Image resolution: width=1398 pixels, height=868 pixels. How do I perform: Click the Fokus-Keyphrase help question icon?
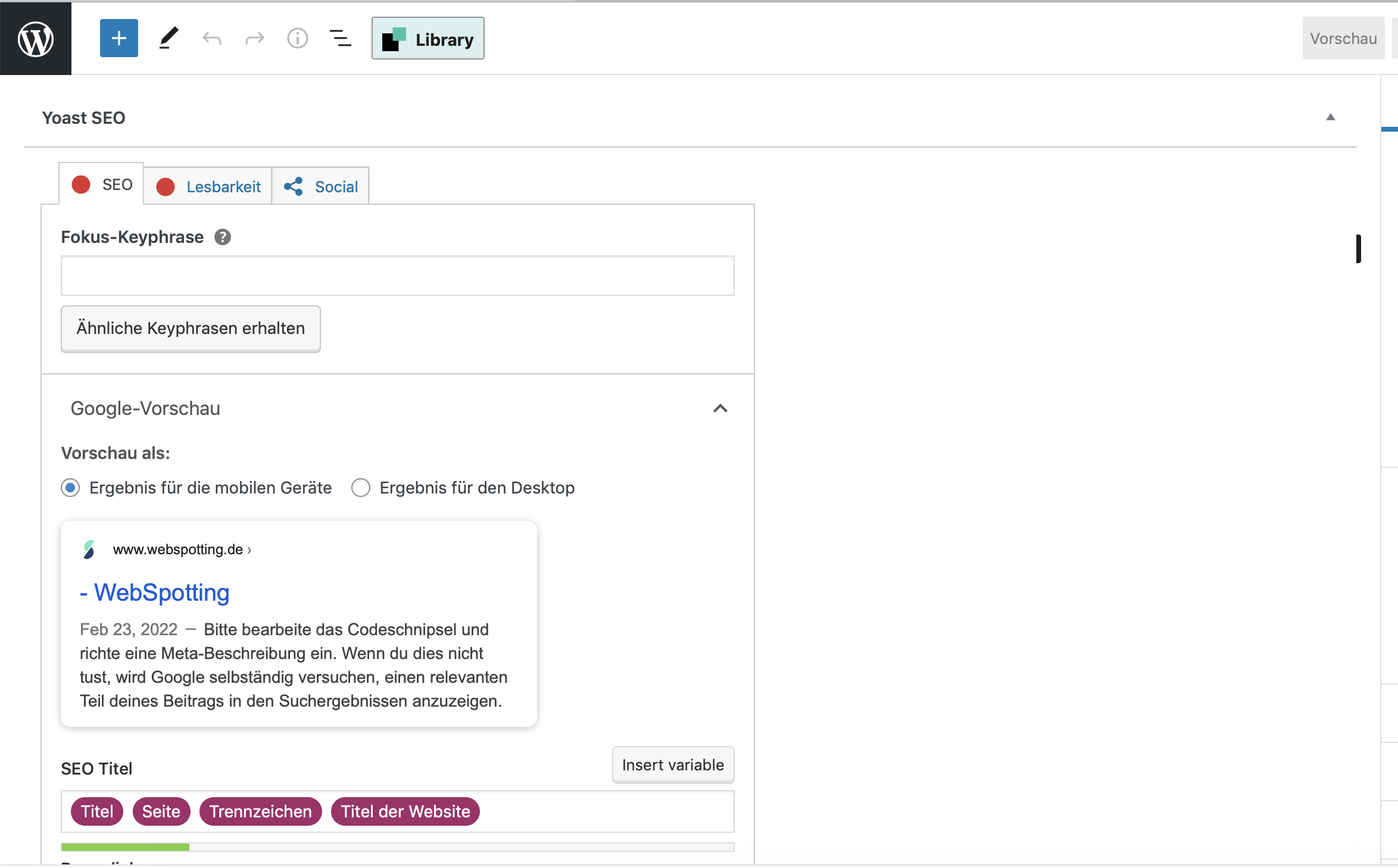[x=223, y=237]
